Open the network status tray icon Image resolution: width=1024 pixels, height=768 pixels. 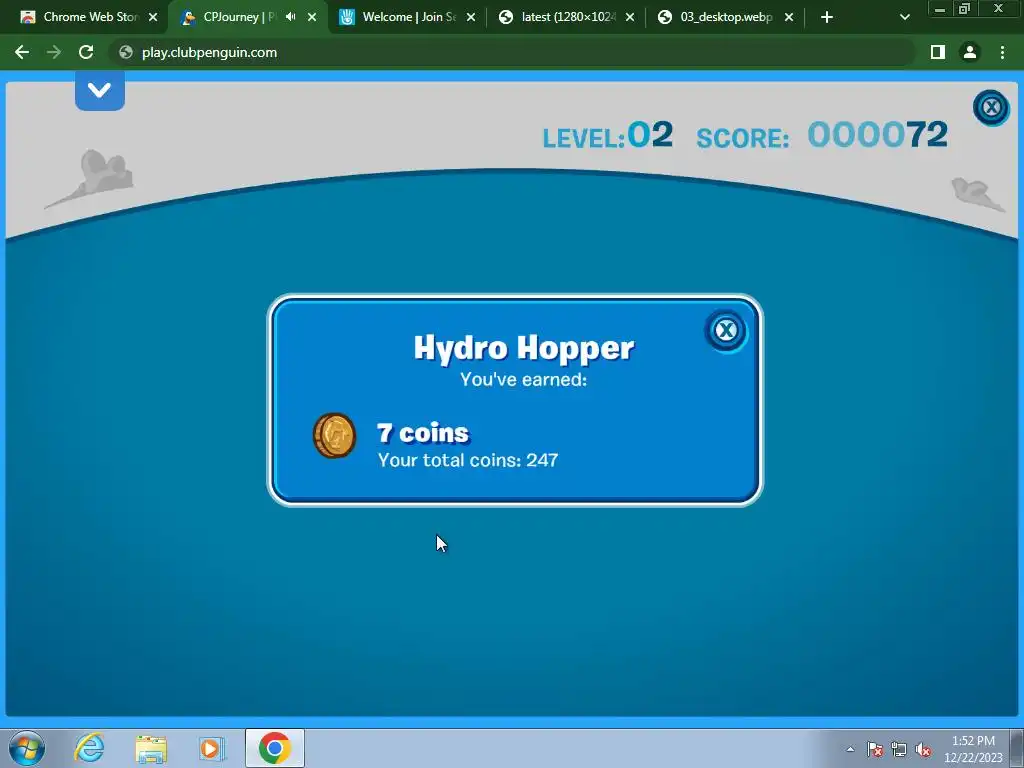[x=899, y=749]
